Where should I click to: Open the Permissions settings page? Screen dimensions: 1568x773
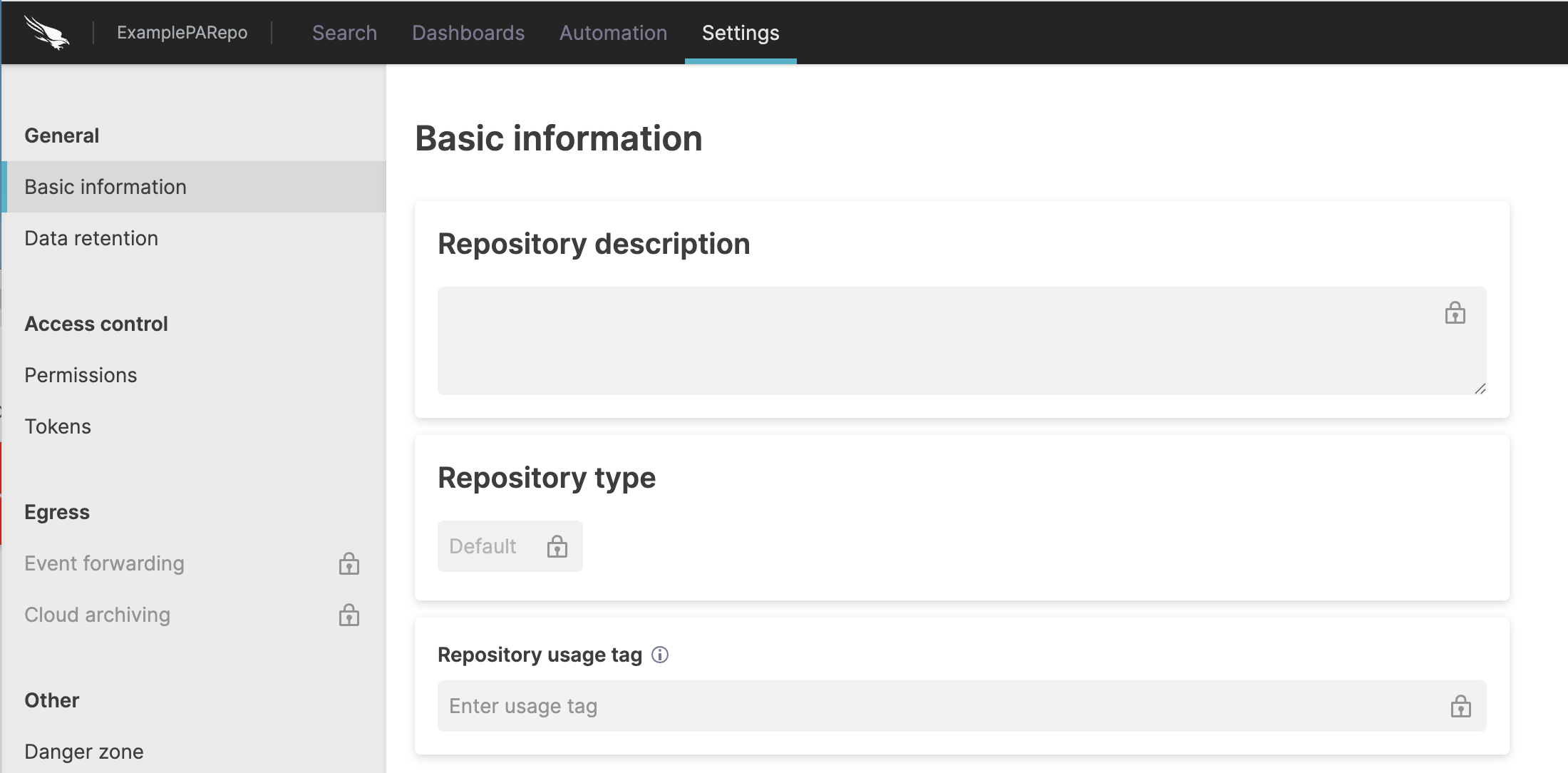point(194,375)
